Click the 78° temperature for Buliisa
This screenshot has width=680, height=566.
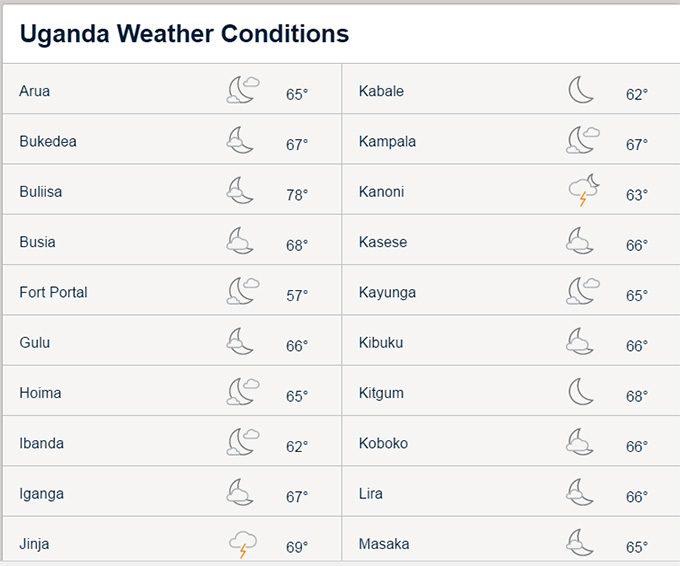point(297,195)
